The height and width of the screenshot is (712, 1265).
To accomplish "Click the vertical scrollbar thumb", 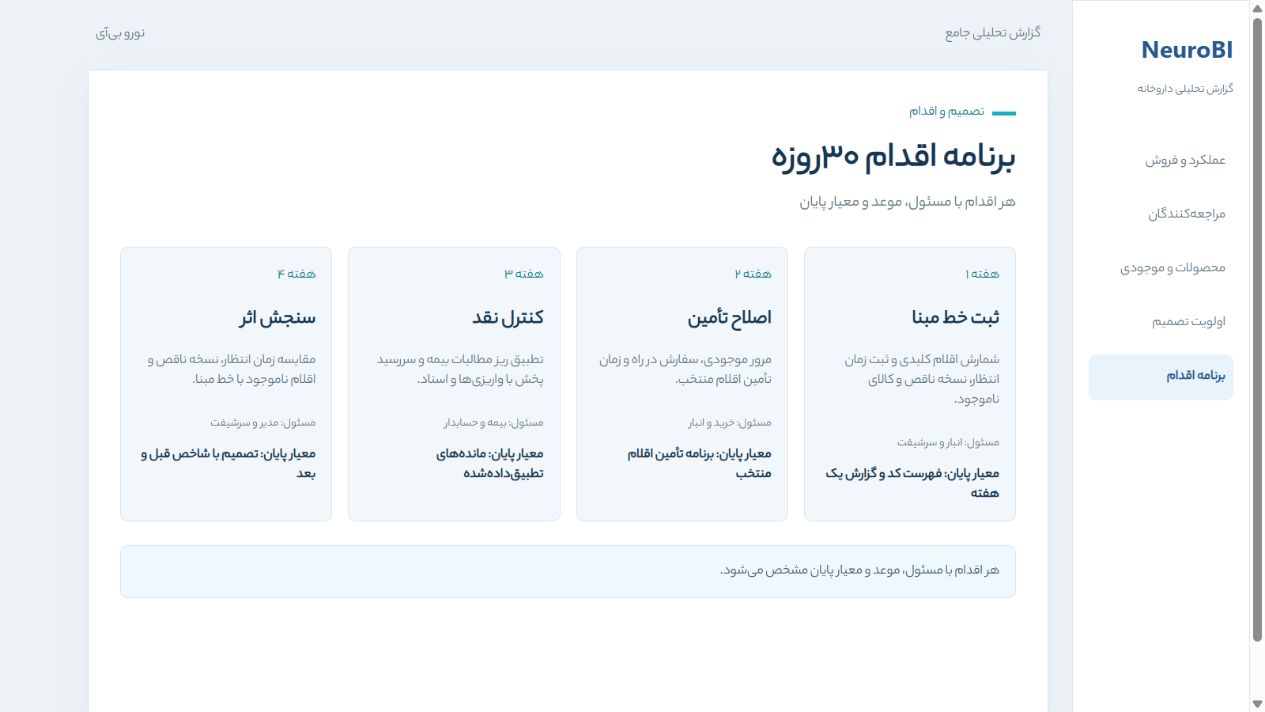I will tap(1257, 330).
